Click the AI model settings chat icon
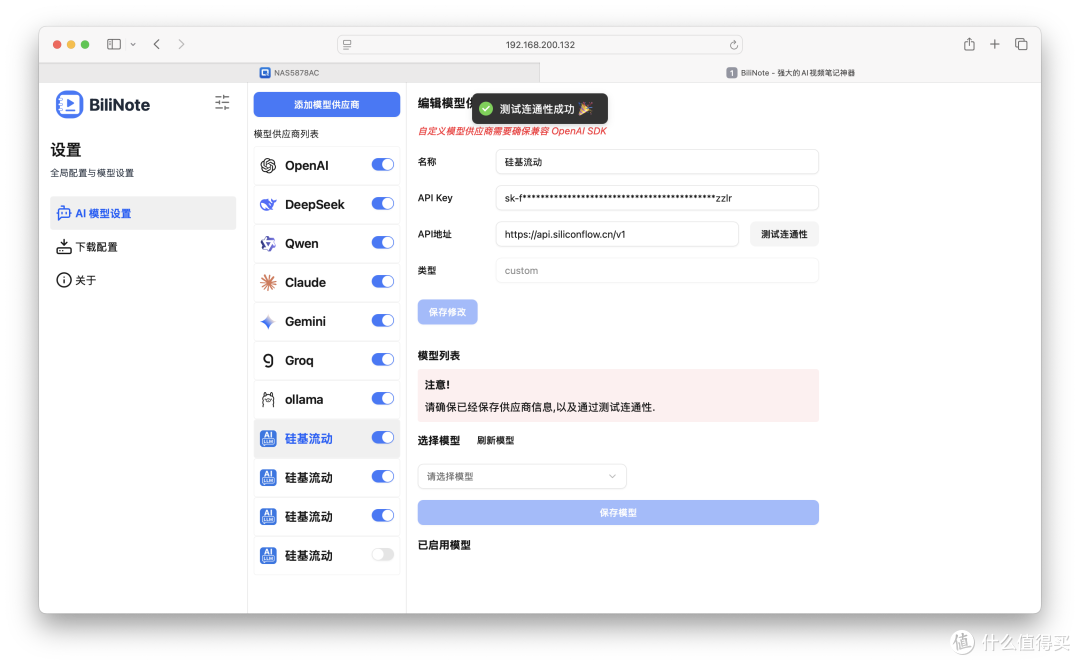The width and height of the screenshot is (1080, 665). click(63, 214)
